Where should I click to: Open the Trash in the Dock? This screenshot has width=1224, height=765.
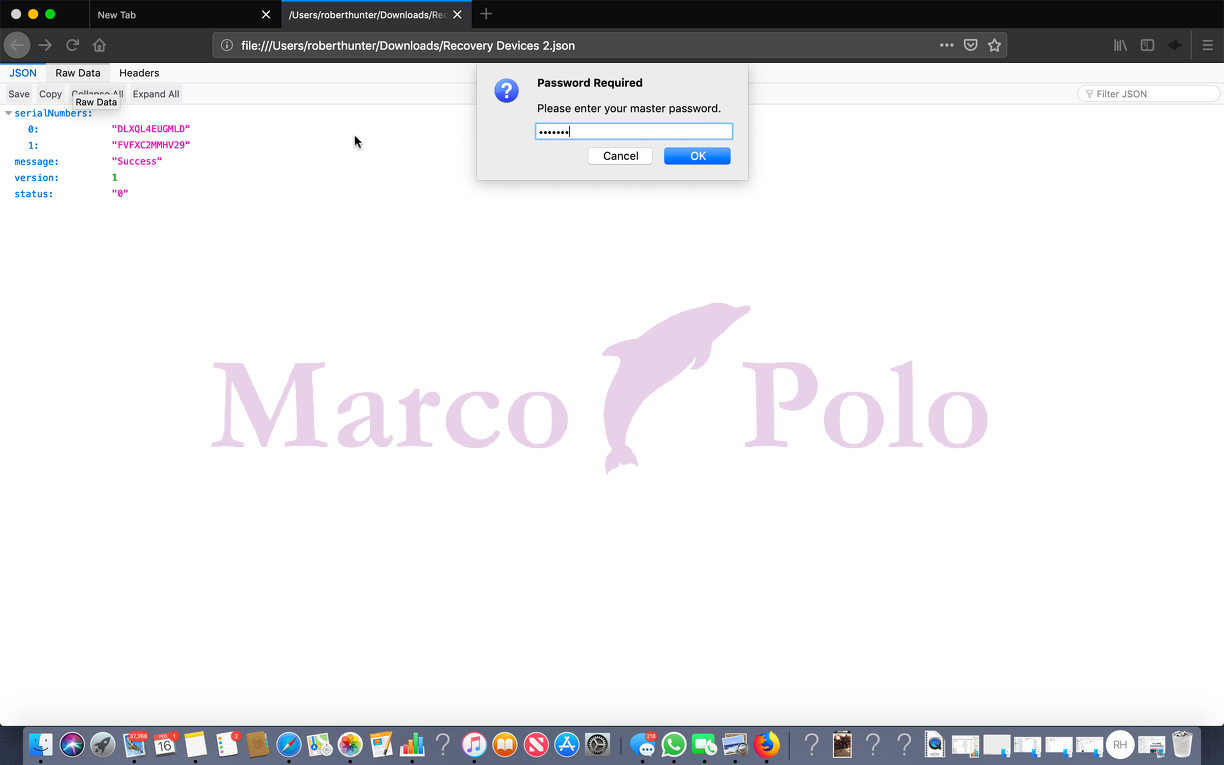click(x=1182, y=744)
